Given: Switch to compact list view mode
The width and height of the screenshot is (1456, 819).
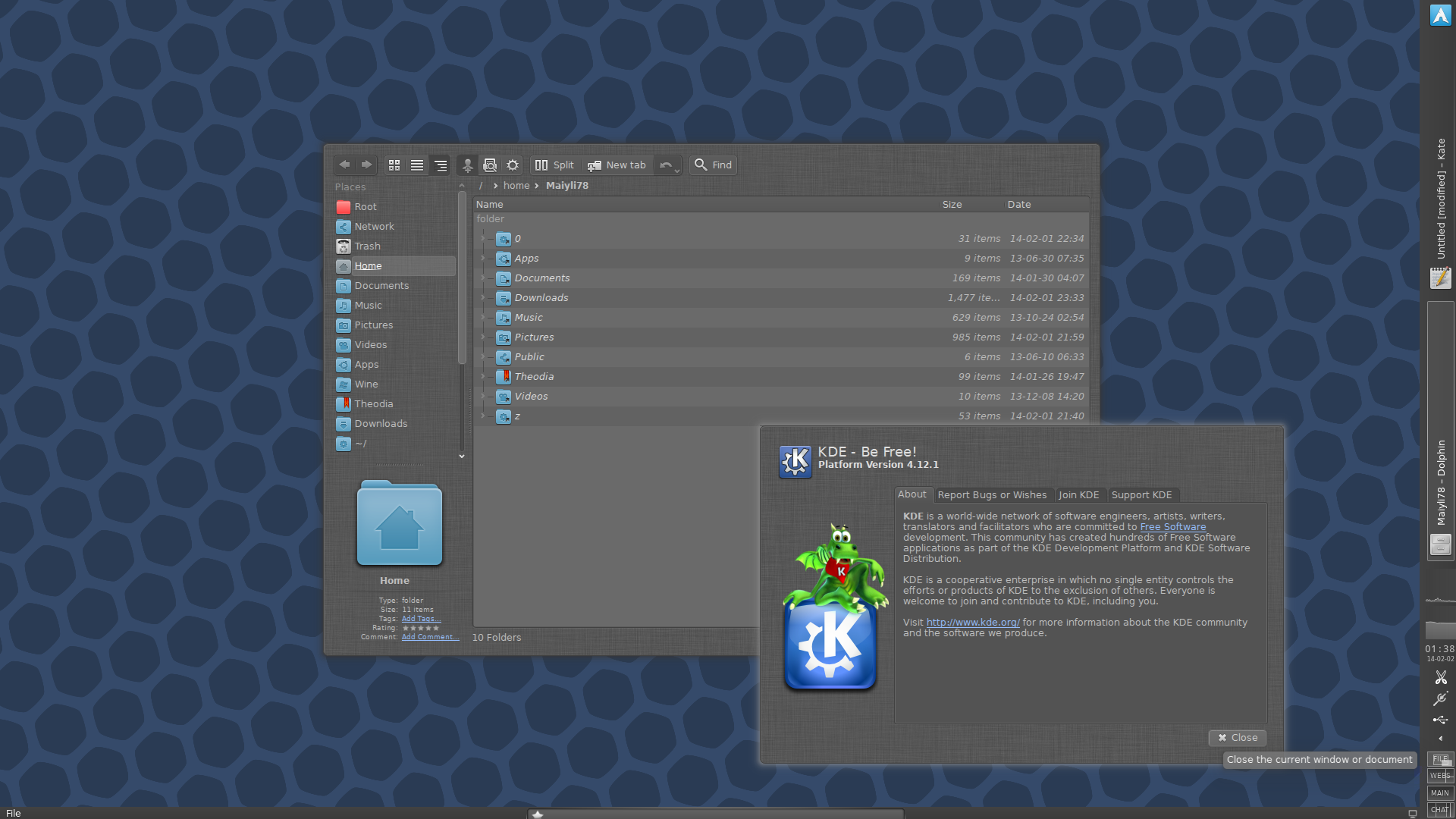Looking at the screenshot, I should [417, 165].
